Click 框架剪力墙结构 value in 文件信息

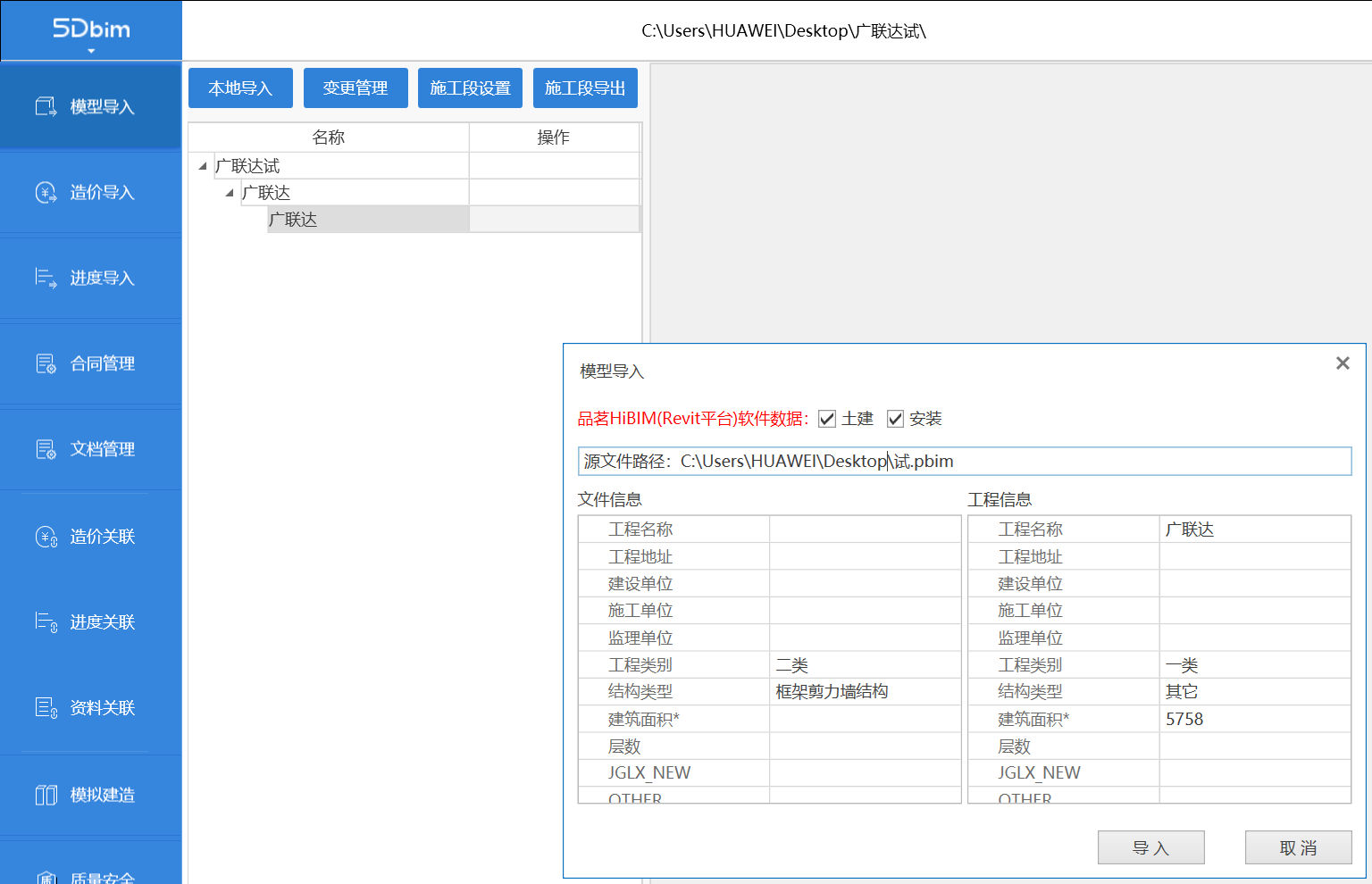[x=832, y=692]
